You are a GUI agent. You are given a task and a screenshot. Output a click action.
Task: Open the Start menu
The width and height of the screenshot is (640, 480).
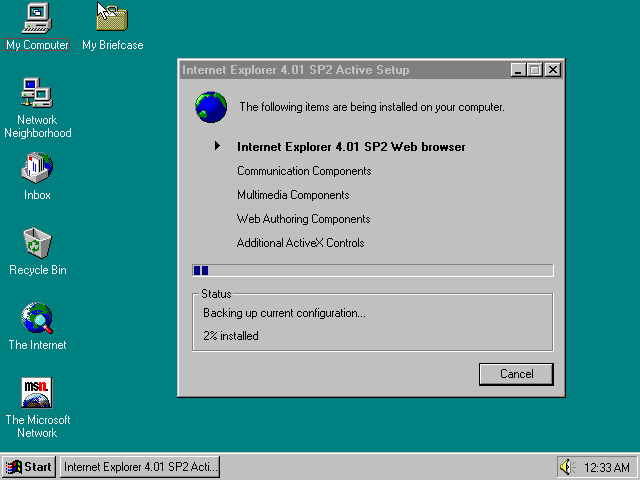coord(29,467)
